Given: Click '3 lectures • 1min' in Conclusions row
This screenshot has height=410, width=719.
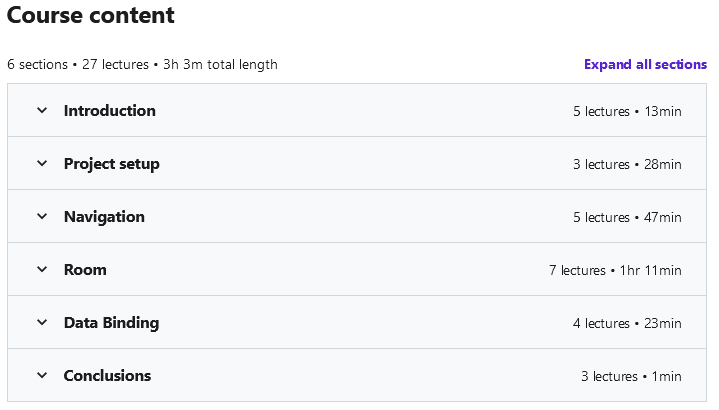Looking at the screenshot, I should coord(631,376).
